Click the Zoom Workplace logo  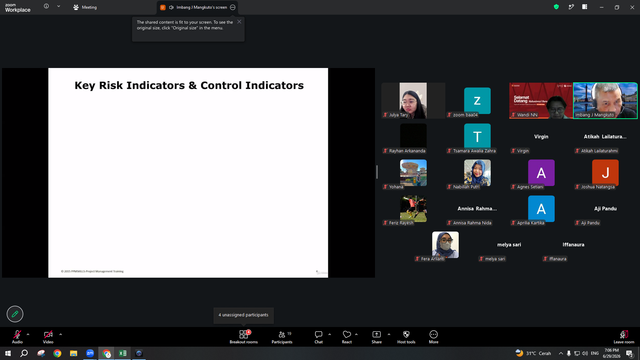coord(18,7)
